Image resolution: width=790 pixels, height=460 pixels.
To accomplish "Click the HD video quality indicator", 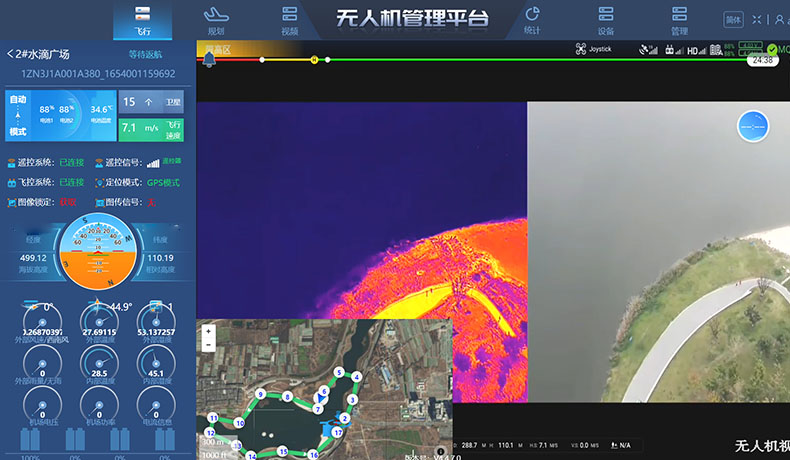I will [x=691, y=50].
